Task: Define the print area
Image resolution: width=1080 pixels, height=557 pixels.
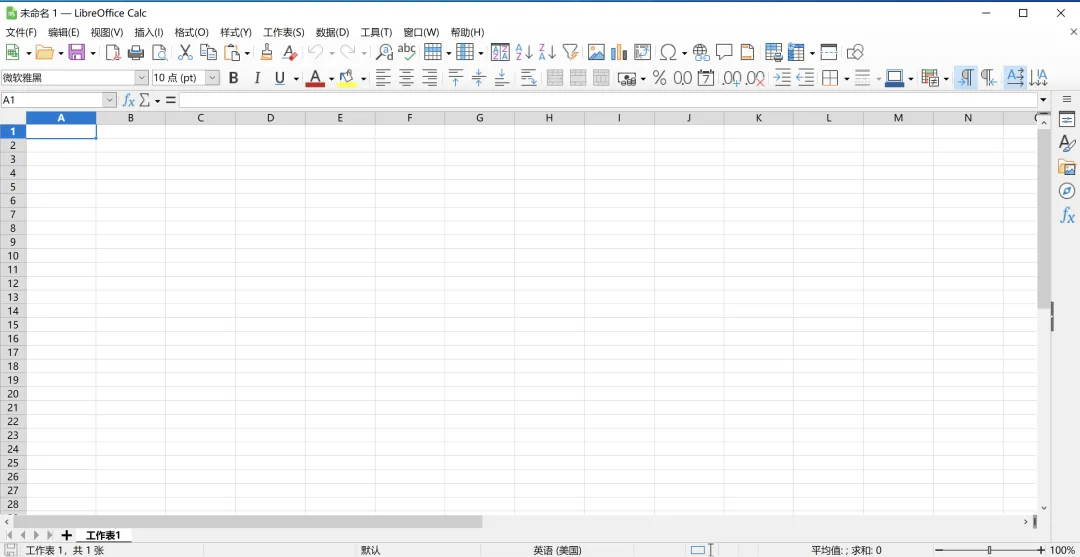Action: (x=774, y=52)
